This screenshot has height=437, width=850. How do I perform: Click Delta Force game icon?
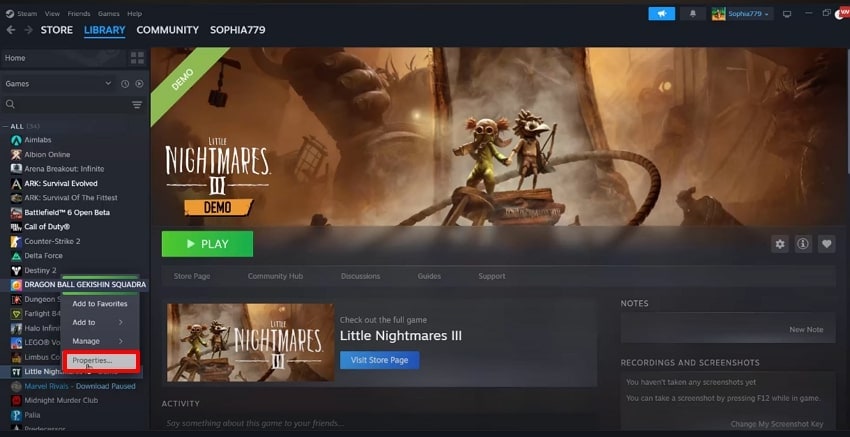[16, 255]
